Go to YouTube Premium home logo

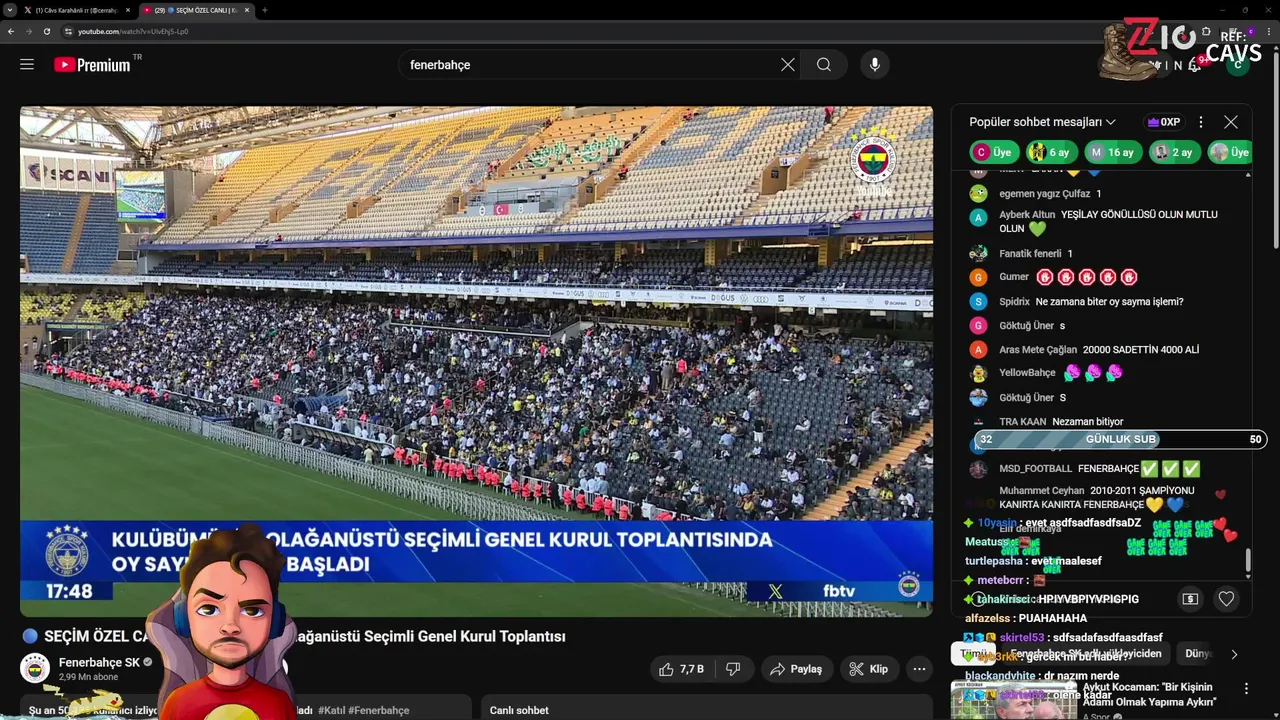(92, 65)
